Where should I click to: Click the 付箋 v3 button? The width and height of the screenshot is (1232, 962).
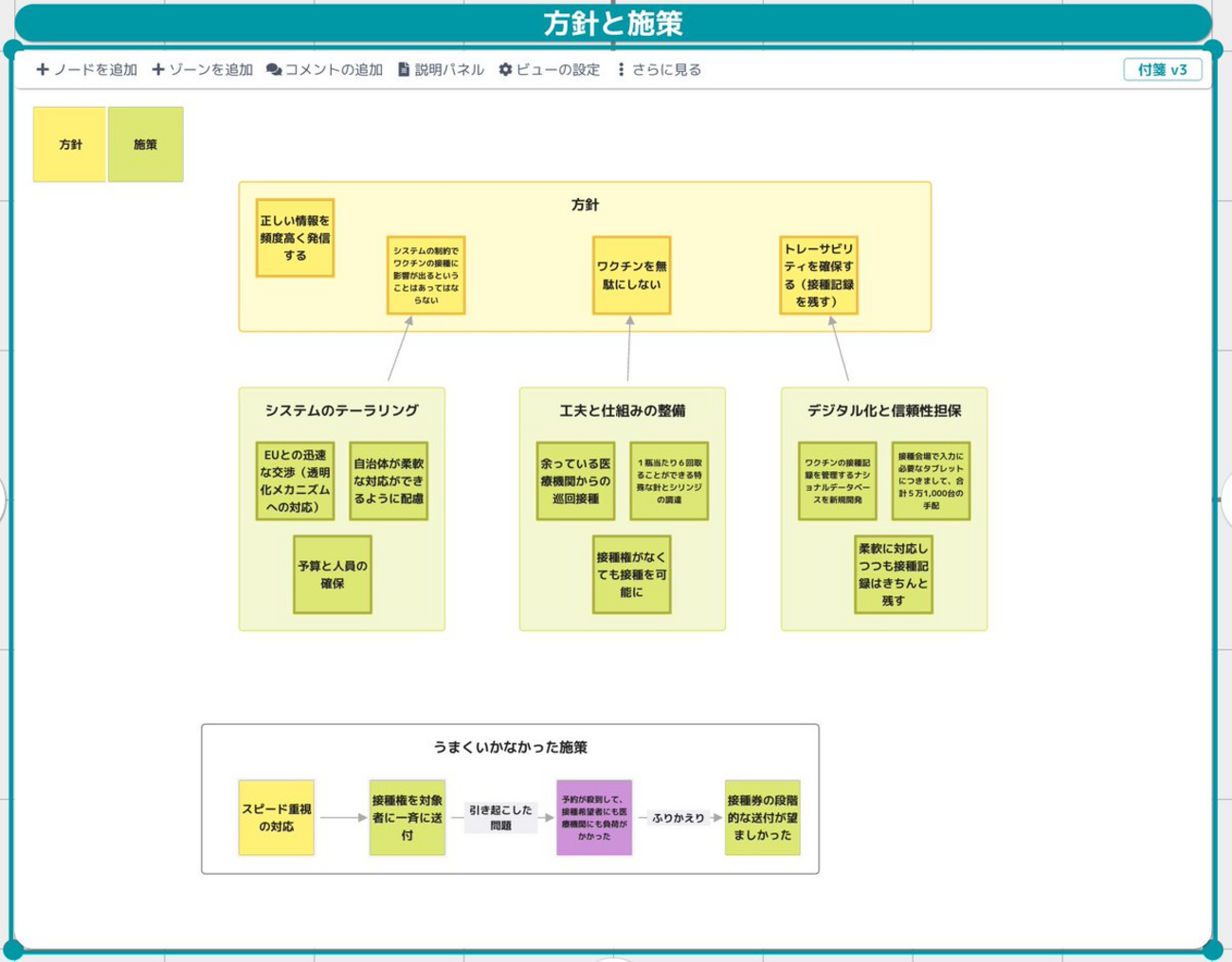tap(1162, 69)
